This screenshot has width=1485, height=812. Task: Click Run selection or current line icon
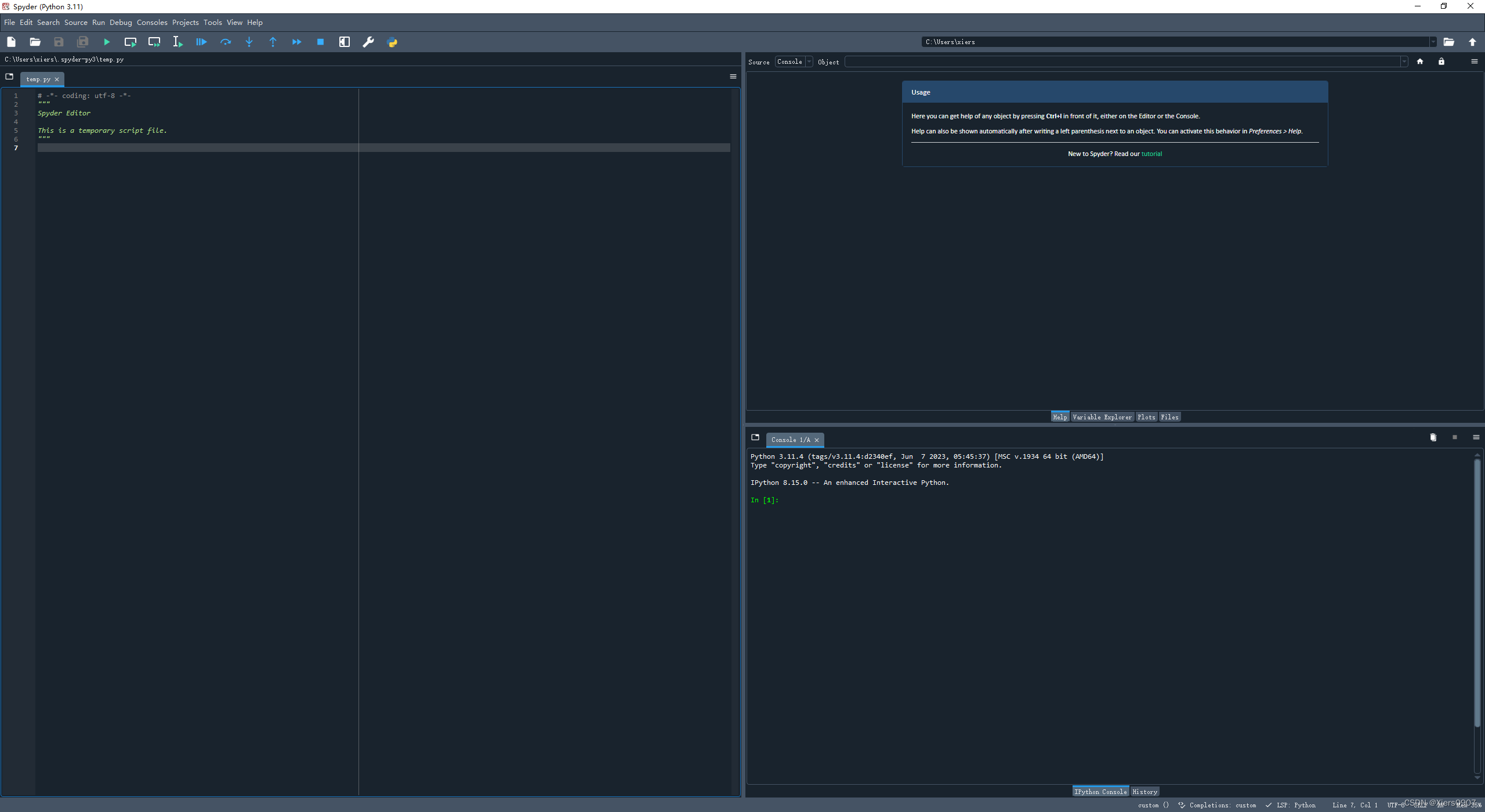(178, 42)
